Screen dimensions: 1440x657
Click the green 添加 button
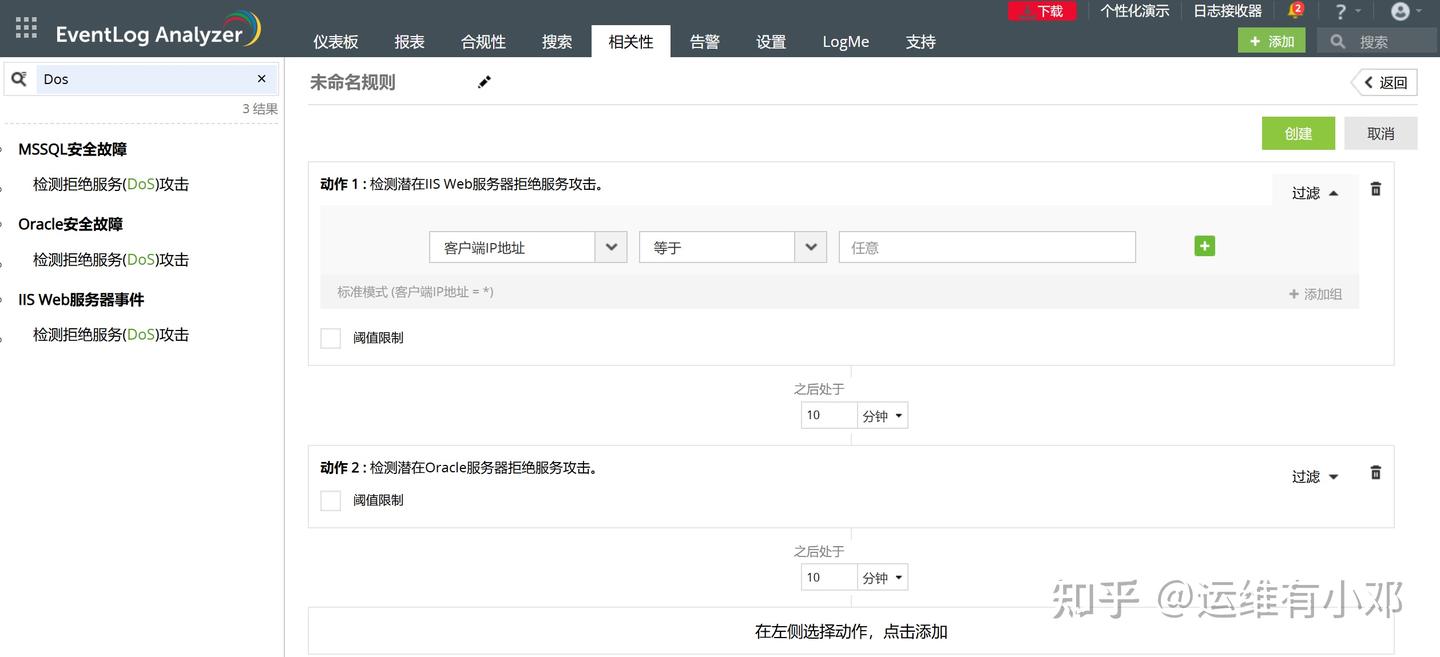coord(1272,41)
